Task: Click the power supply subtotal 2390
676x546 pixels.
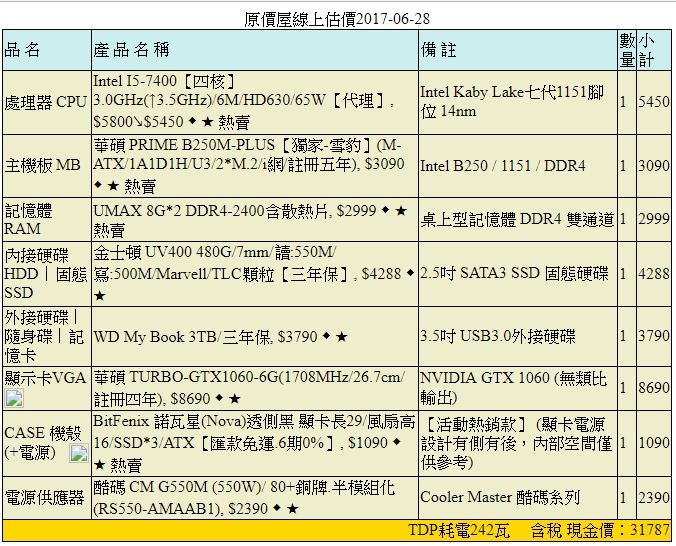Action: tap(654, 498)
